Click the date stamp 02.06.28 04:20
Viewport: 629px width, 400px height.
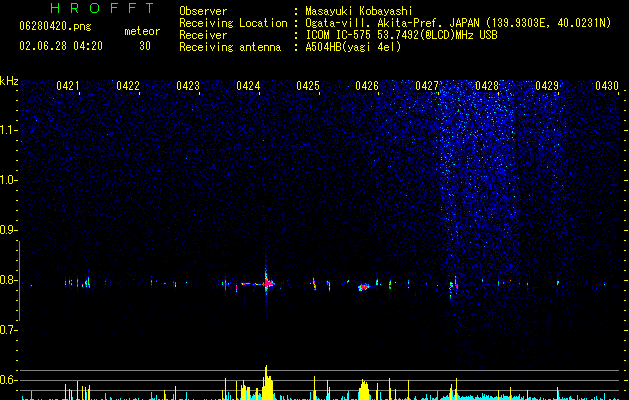(61, 46)
